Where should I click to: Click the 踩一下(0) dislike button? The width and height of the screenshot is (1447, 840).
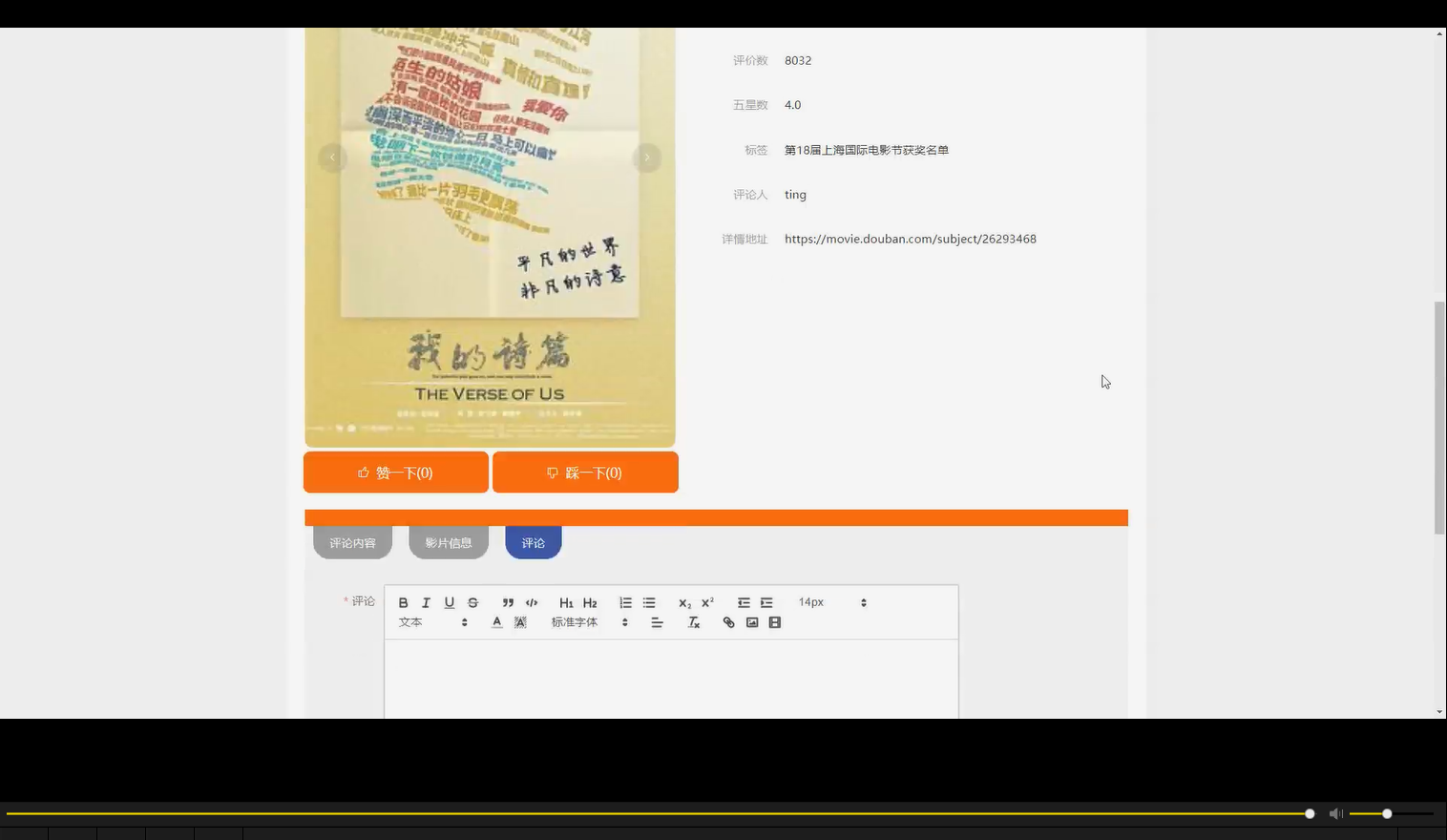[x=585, y=472]
